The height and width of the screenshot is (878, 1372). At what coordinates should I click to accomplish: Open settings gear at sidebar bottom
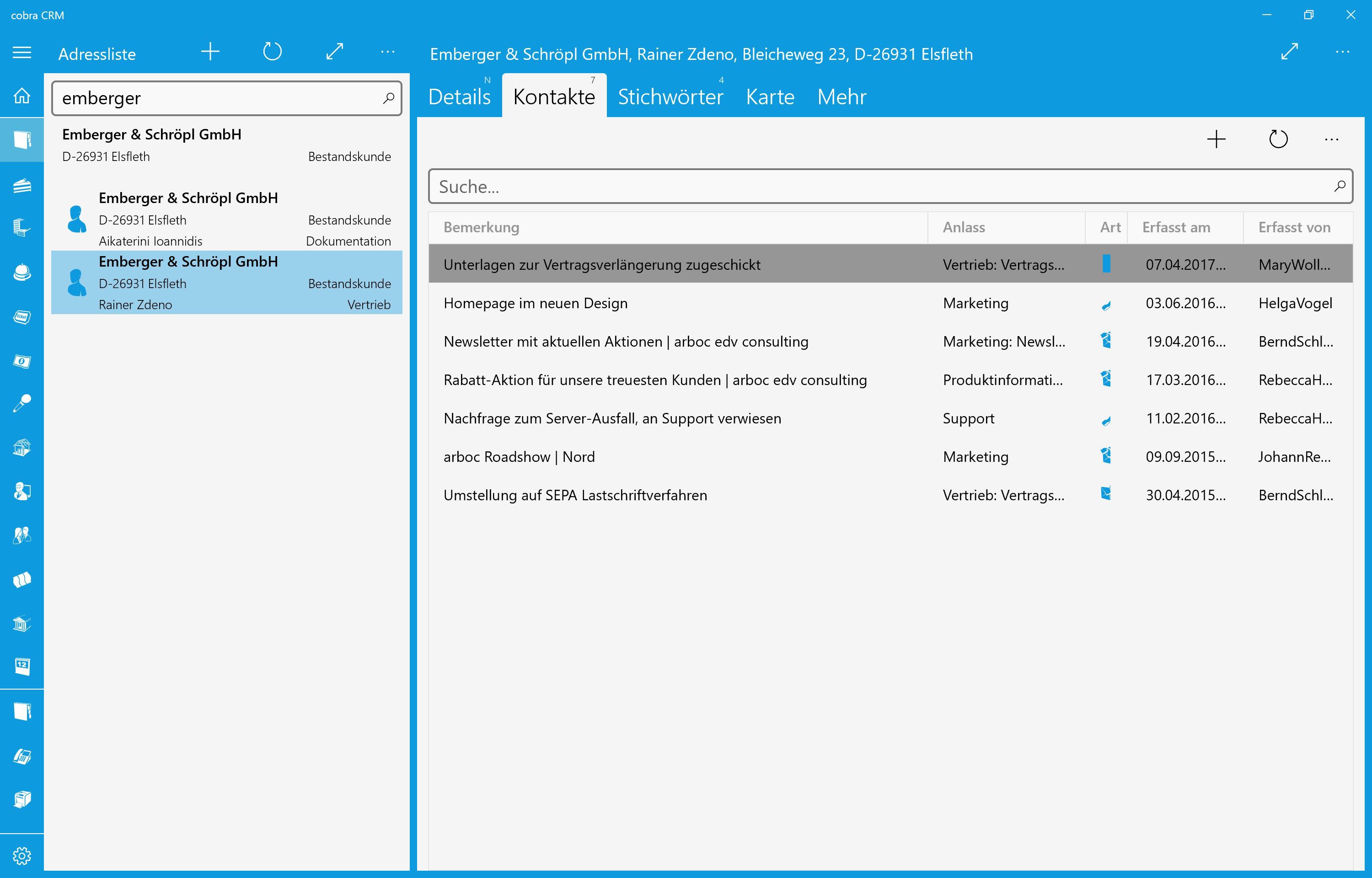pyautogui.click(x=21, y=855)
